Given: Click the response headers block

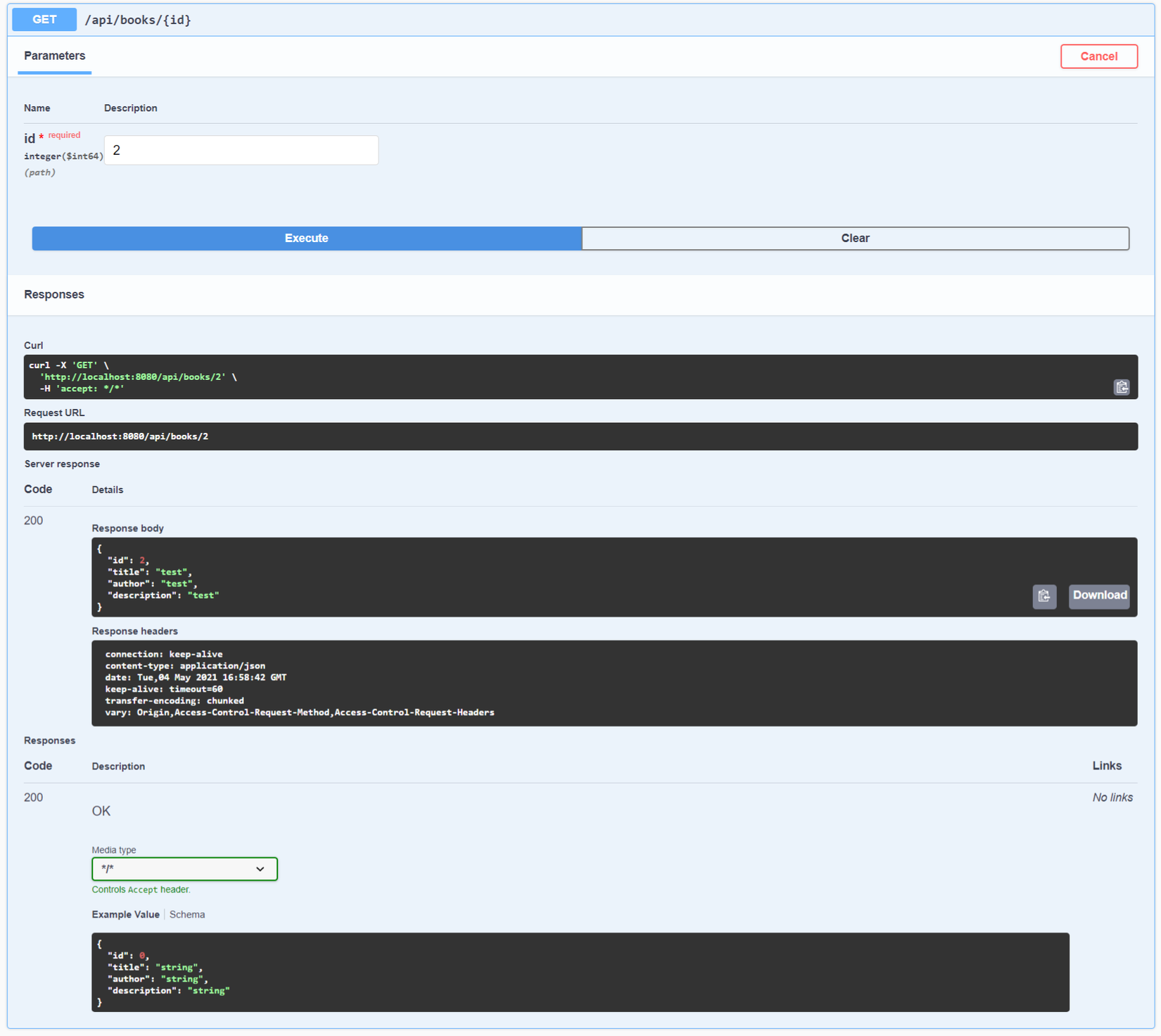Looking at the screenshot, I should click(614, 683).
